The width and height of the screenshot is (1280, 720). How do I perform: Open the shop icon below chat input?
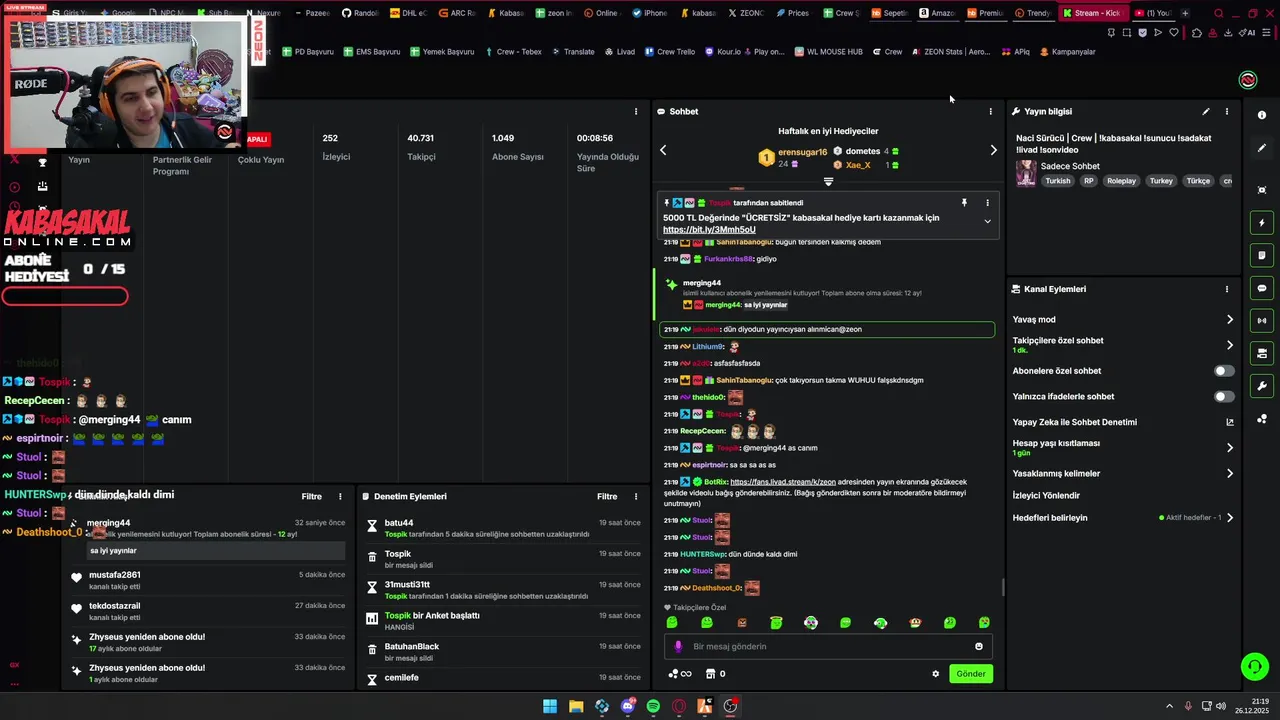pyautogui.click(x=710, y=674)
